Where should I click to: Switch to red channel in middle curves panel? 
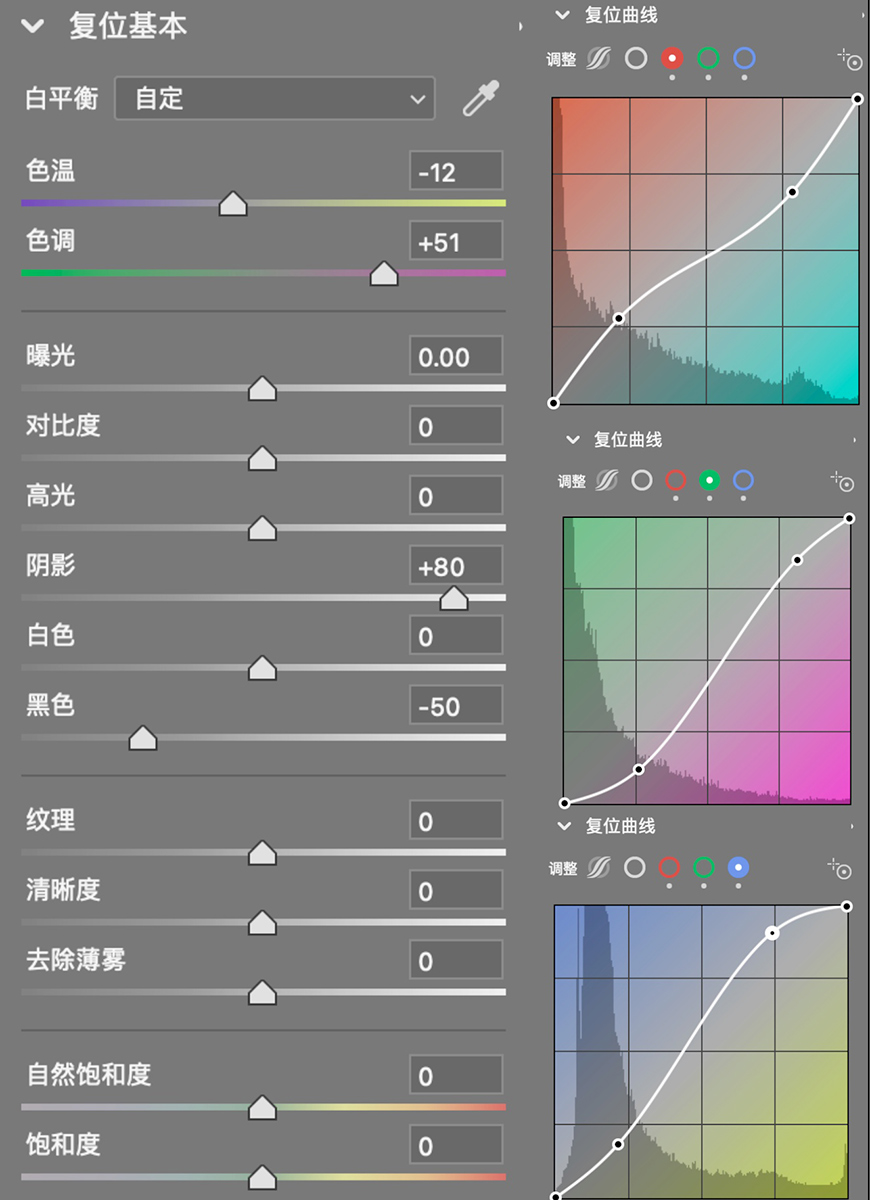tap(672, 481)
